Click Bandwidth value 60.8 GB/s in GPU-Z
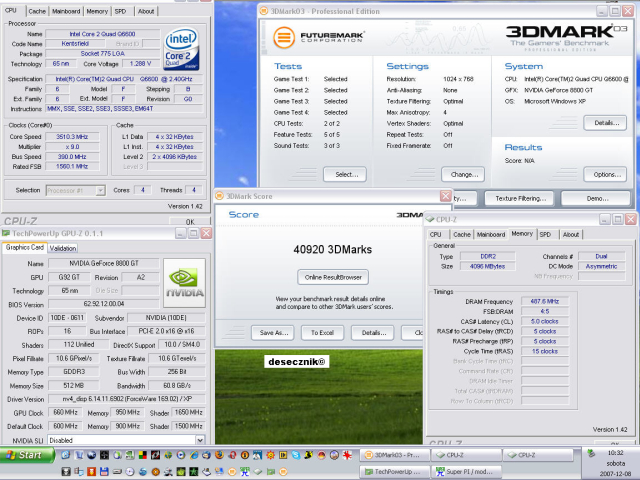 pos(177,385)
